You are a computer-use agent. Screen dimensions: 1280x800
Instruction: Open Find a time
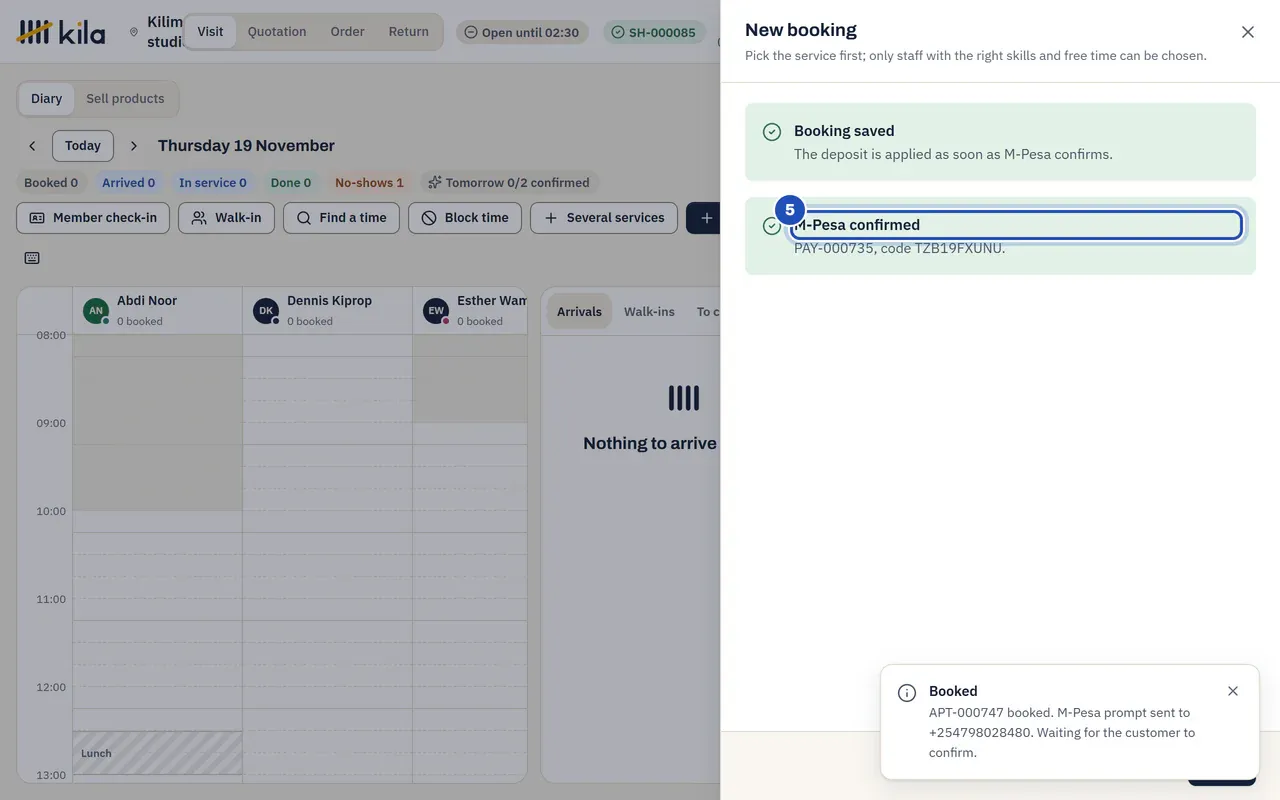tap(341, 218)
